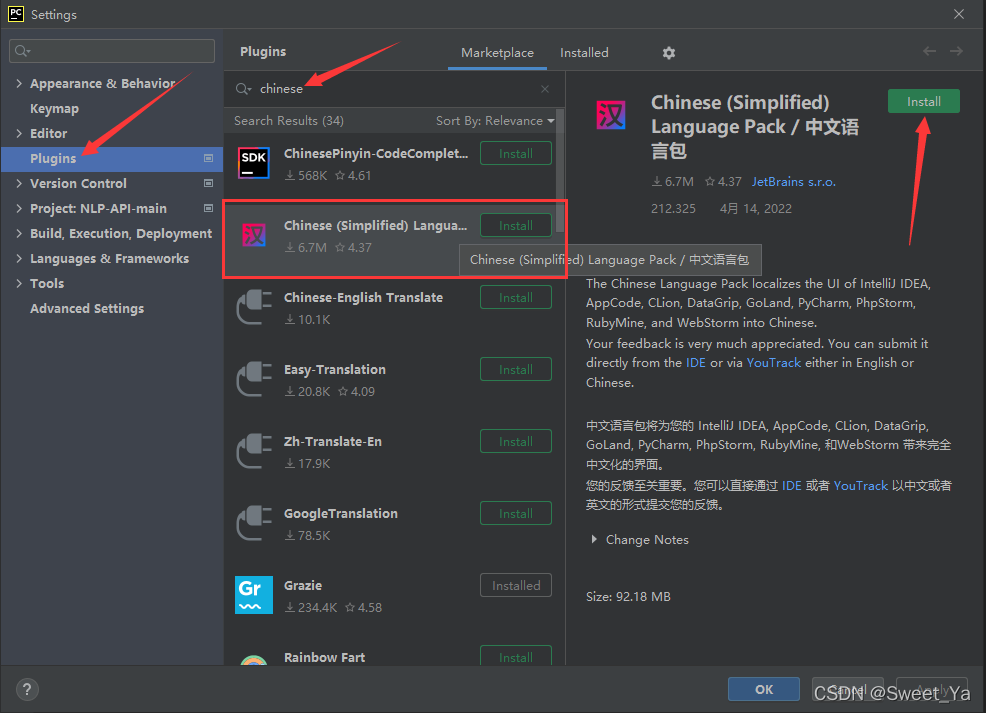The height and width of the screenshot is (713, 986).
Task: Switch to the Marketplace tab
Action: point(497,53)
